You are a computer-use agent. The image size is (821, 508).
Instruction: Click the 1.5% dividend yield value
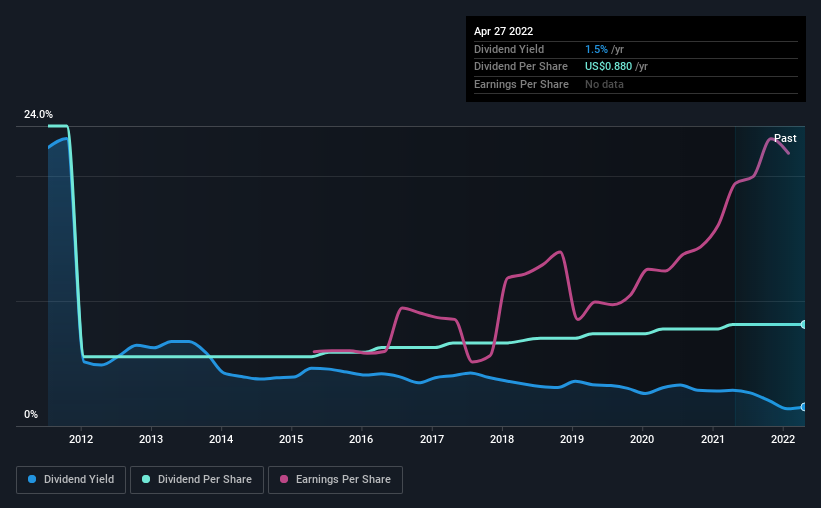click(x=596, y=49)
